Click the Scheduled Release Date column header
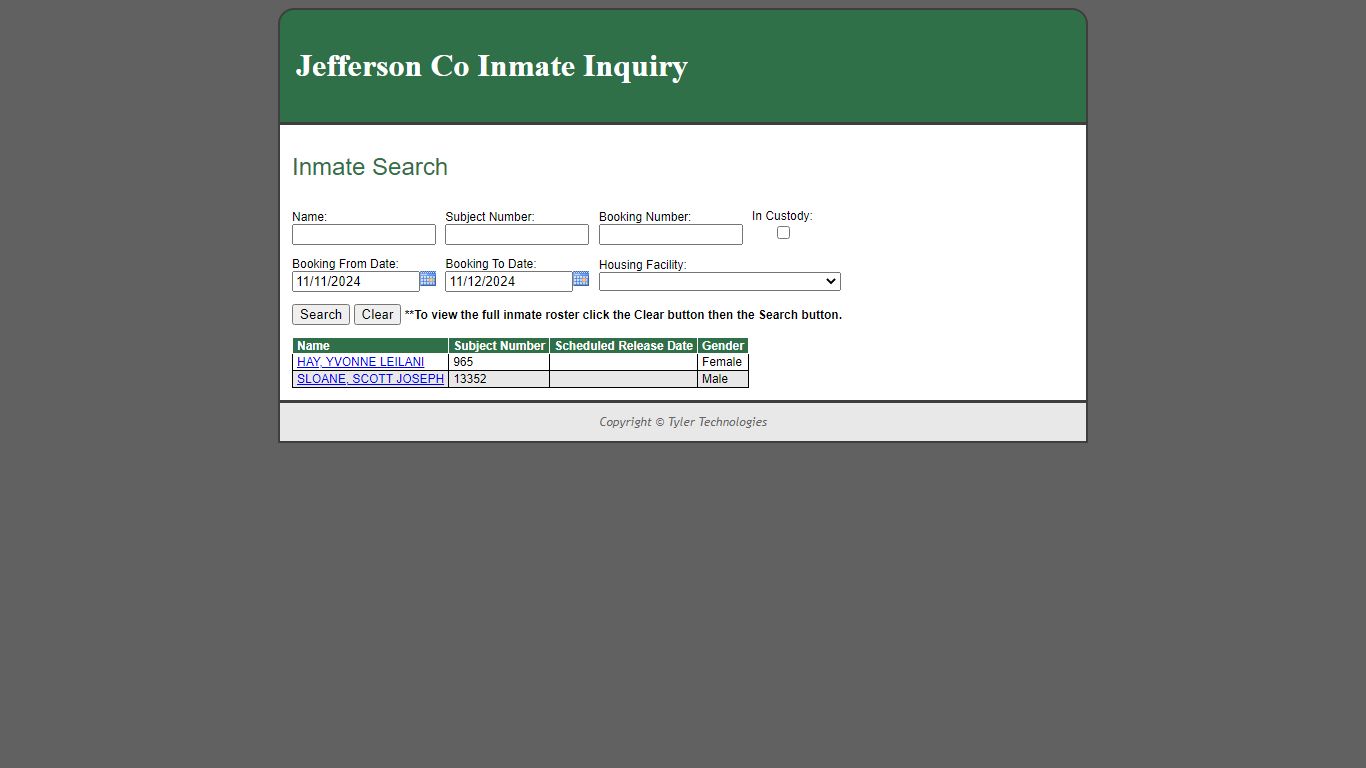Viewport: 1366px width, 768px height. [x=624, y=346]
